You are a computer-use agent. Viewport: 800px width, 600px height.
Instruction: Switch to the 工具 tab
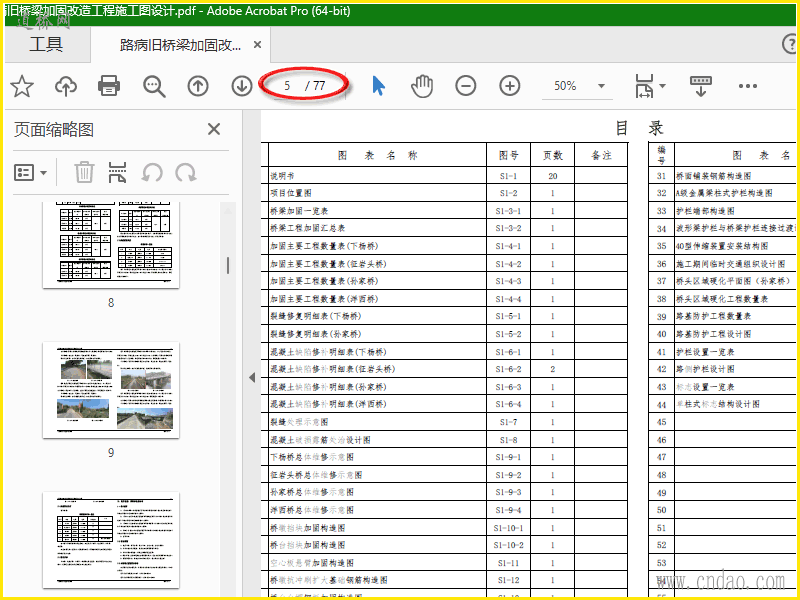pyautogui.click(x=46, y=44)
